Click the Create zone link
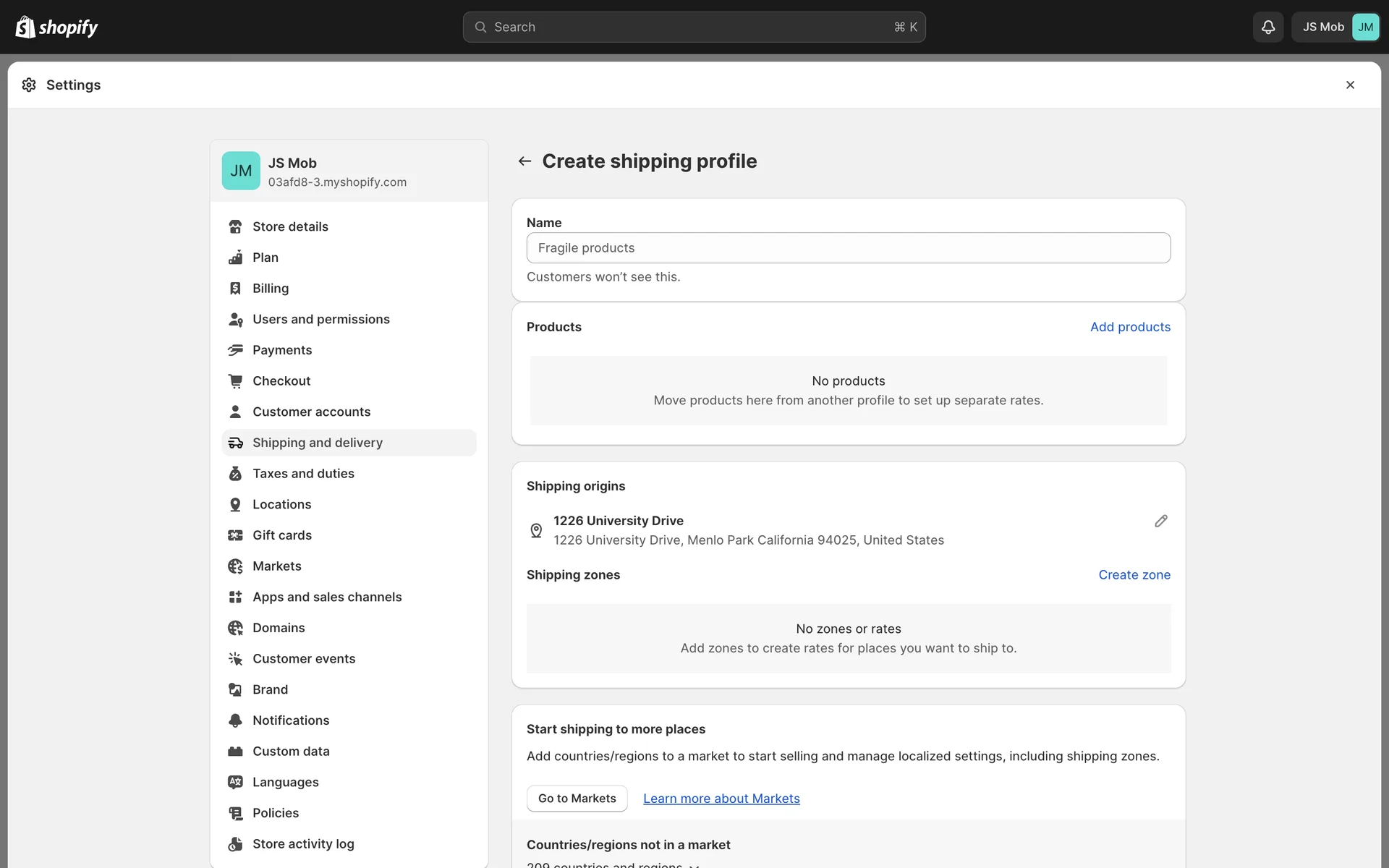This screenshot has width=1389, height=868. pyautogui.click(x=1134, y=575)
